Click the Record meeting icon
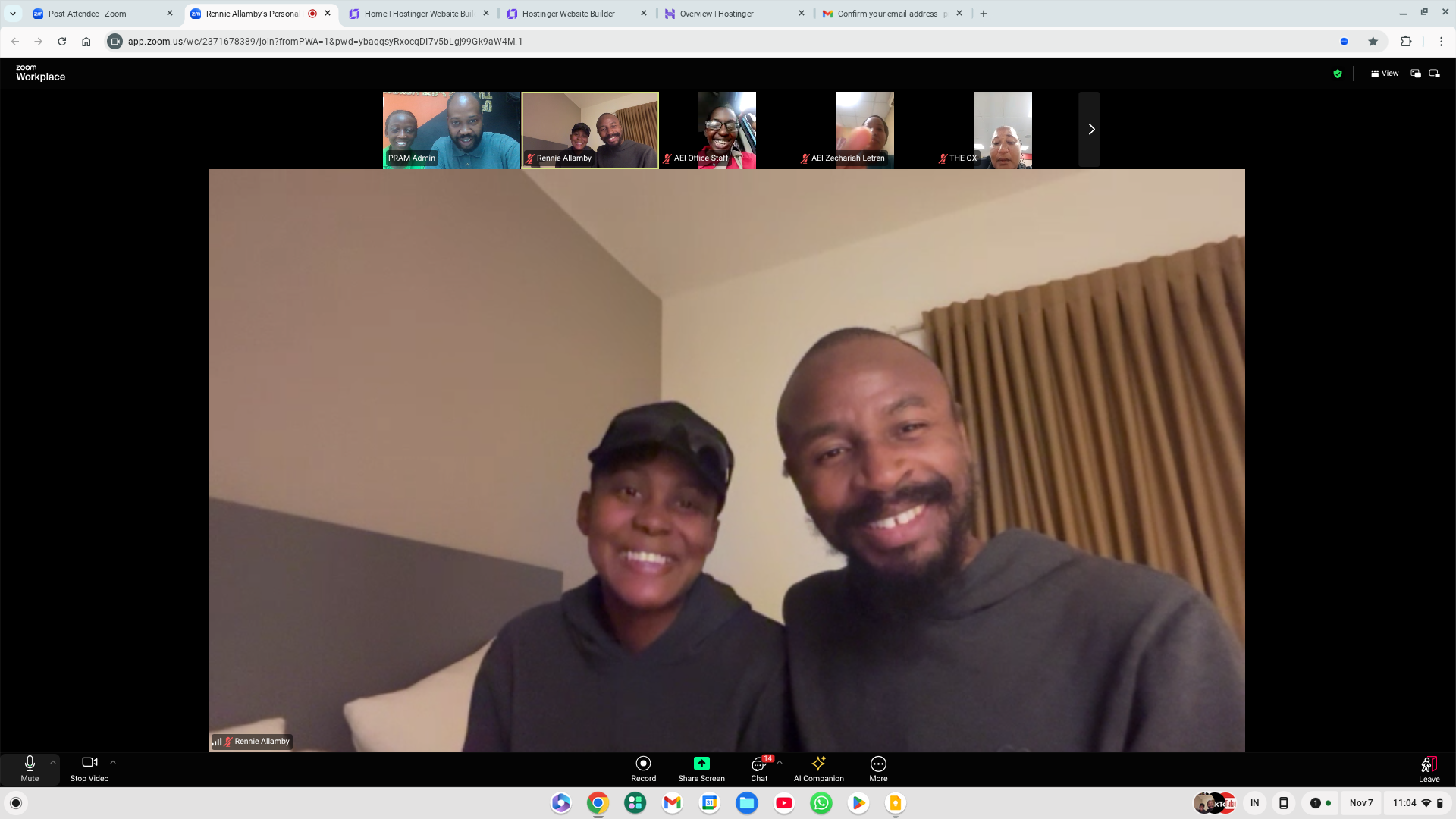Viewport: 1456px width, 819px height. coord(643,764)
